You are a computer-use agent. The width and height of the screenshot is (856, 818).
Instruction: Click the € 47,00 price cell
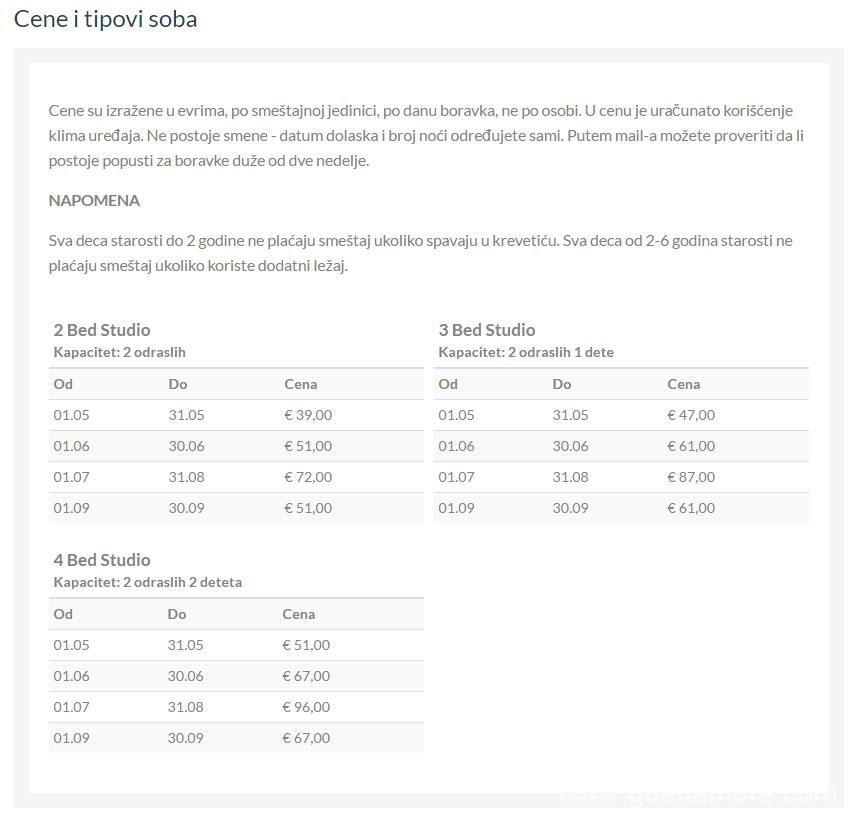pos(691,415)
